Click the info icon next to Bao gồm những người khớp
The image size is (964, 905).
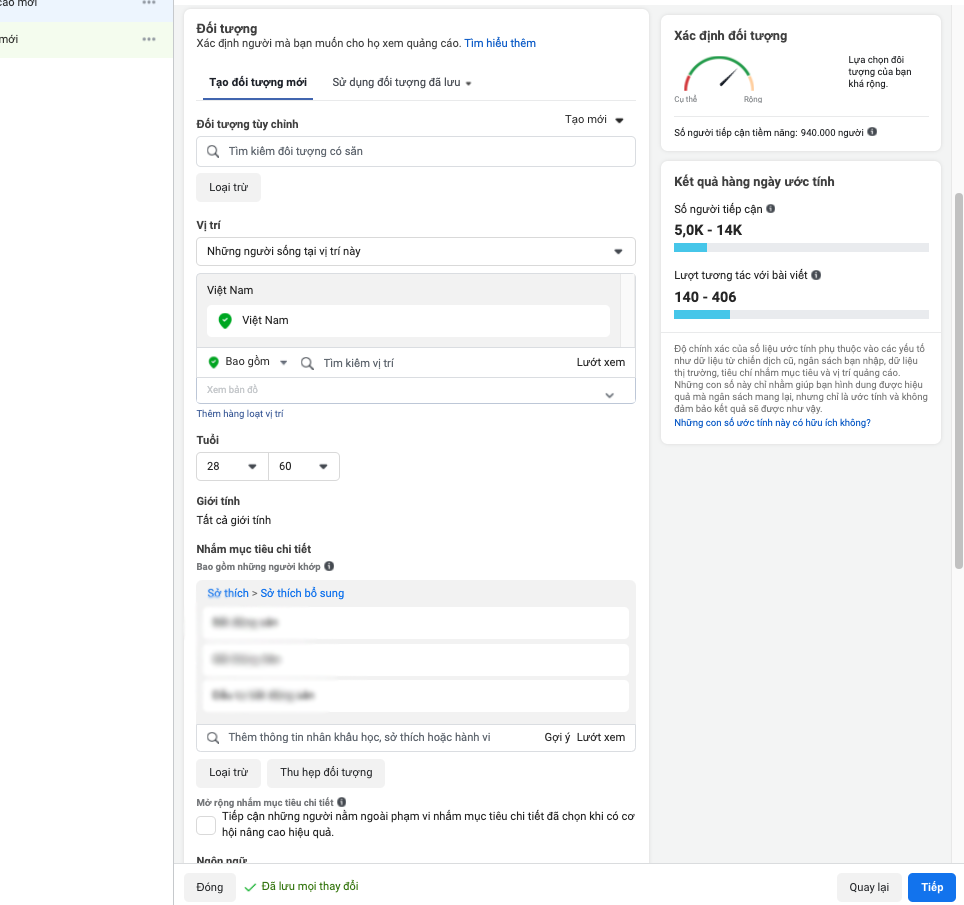(x=330, y=566)
